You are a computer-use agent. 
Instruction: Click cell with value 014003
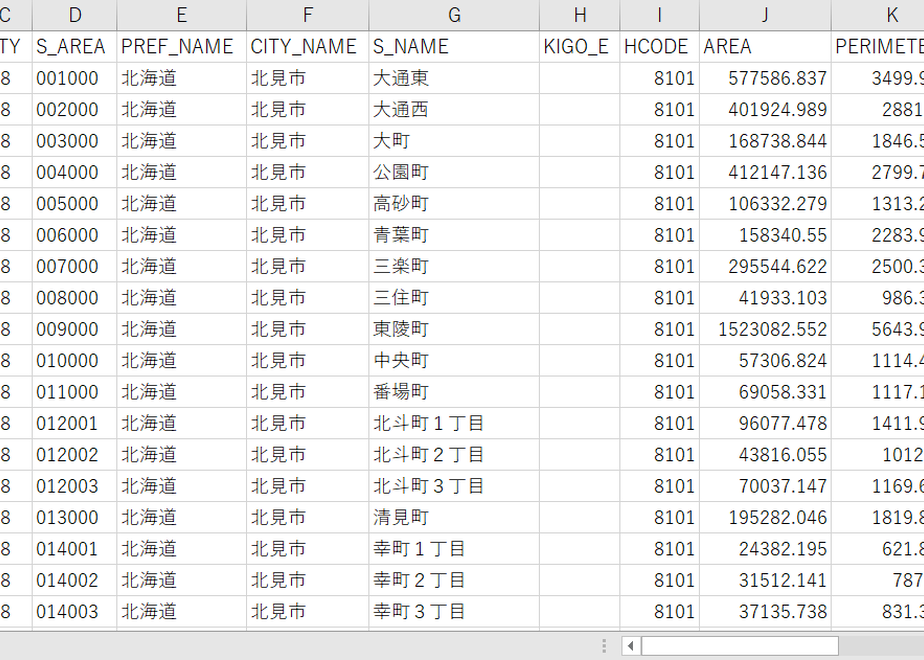[x=75, y=612]
